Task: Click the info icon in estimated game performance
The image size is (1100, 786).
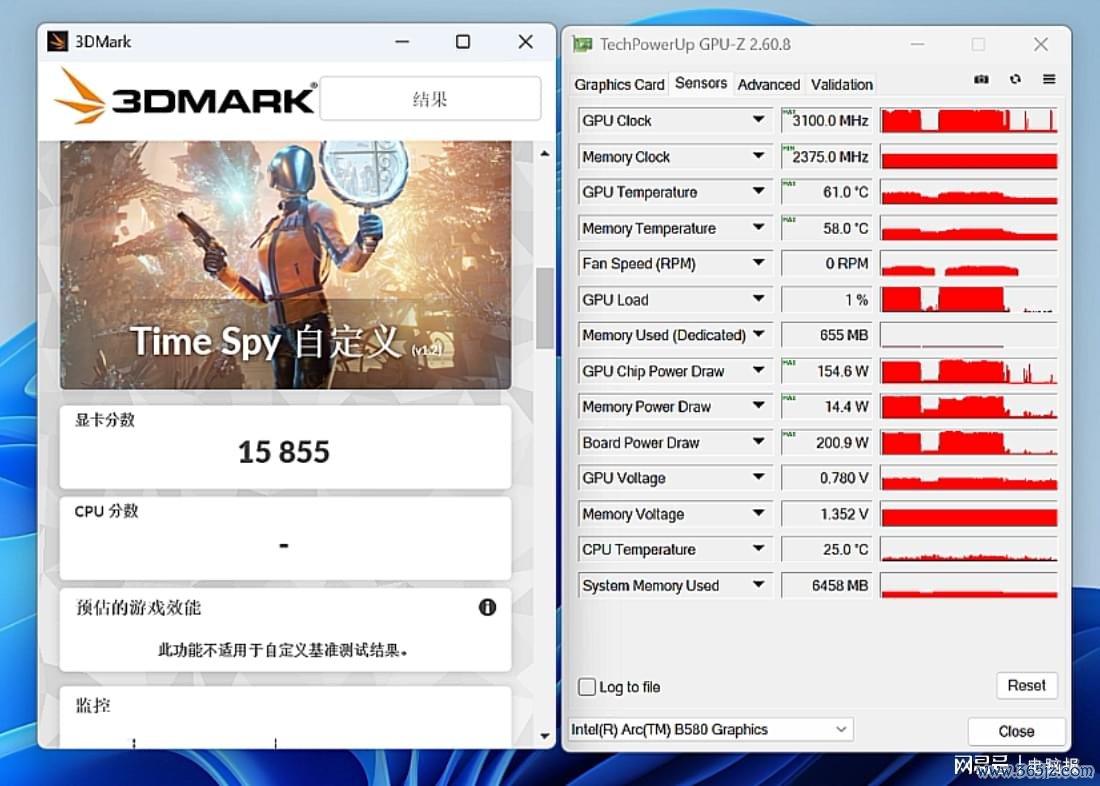Action: 488,607
